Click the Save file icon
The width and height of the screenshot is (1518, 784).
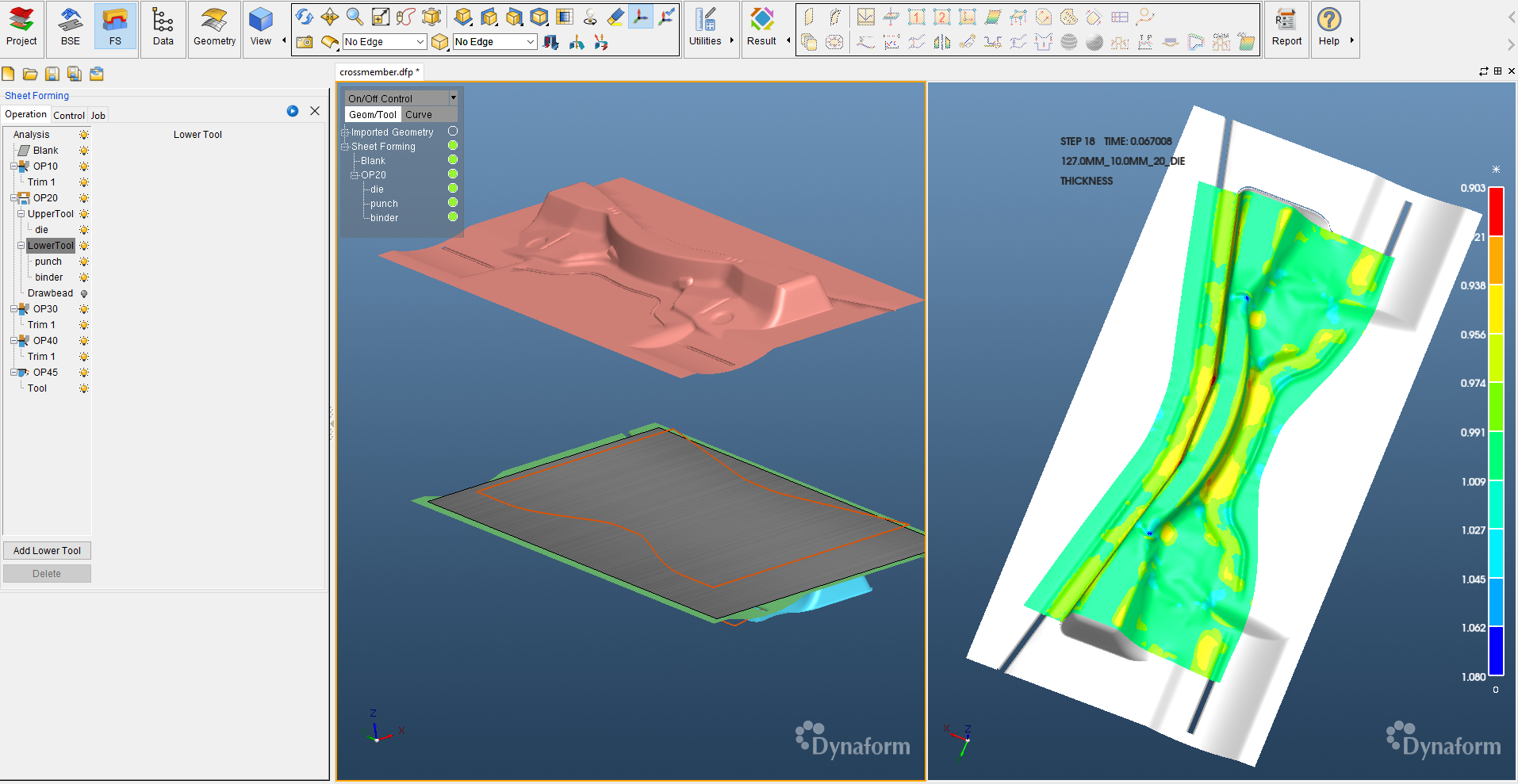point(52,74)
